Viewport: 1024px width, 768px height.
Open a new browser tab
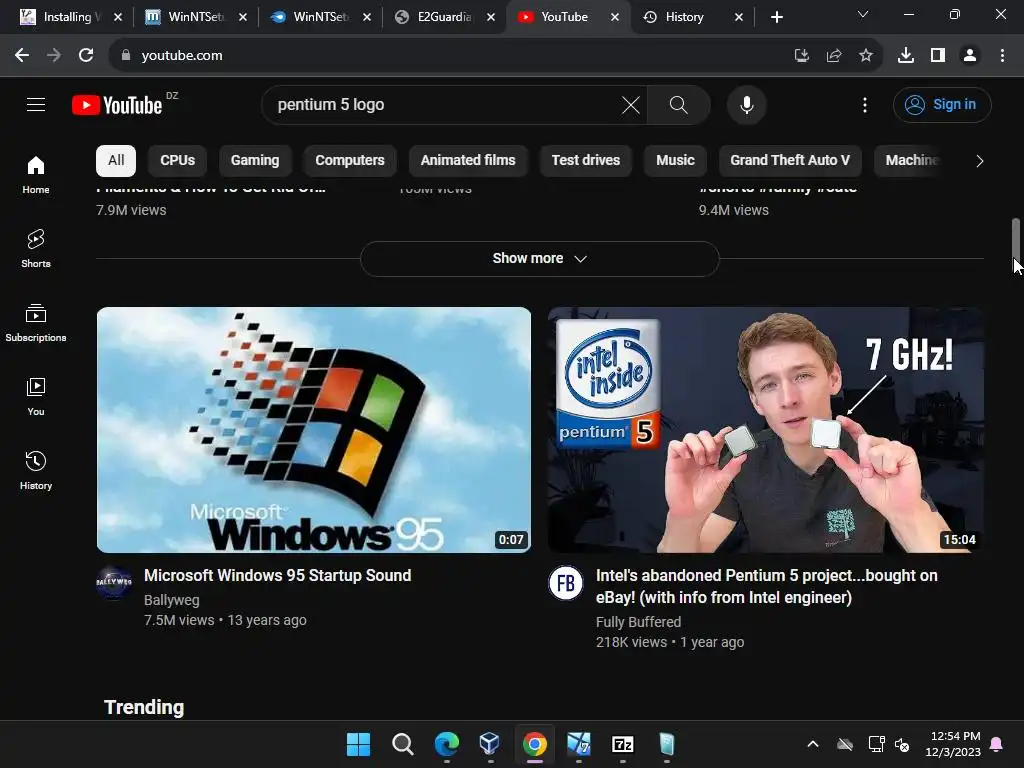click(776, 17)
